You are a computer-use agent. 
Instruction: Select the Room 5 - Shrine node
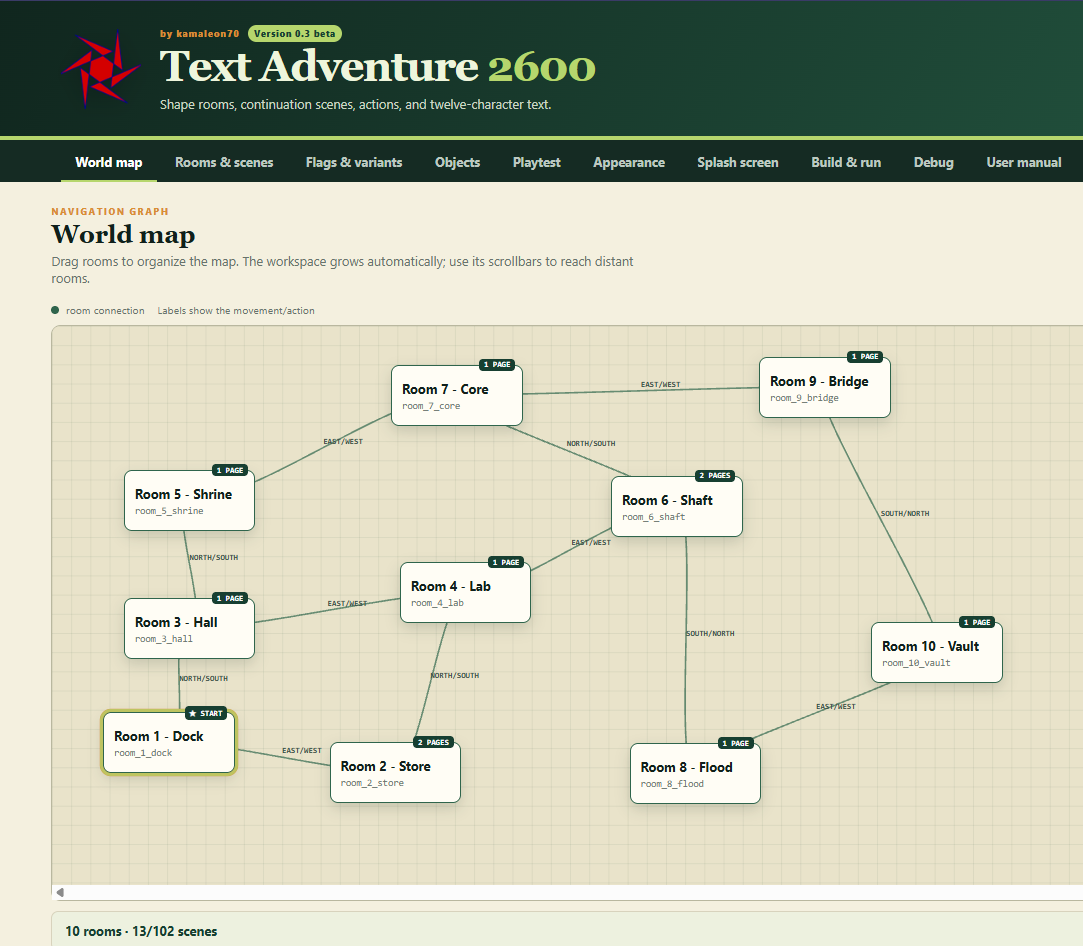coord(189,500)
